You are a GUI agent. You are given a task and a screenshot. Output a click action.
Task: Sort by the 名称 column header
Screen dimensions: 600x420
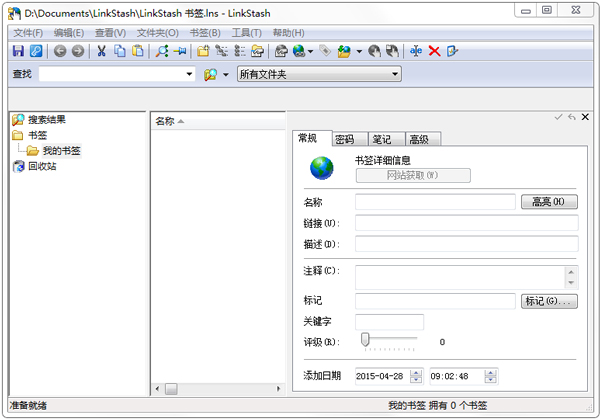(218, 121)
